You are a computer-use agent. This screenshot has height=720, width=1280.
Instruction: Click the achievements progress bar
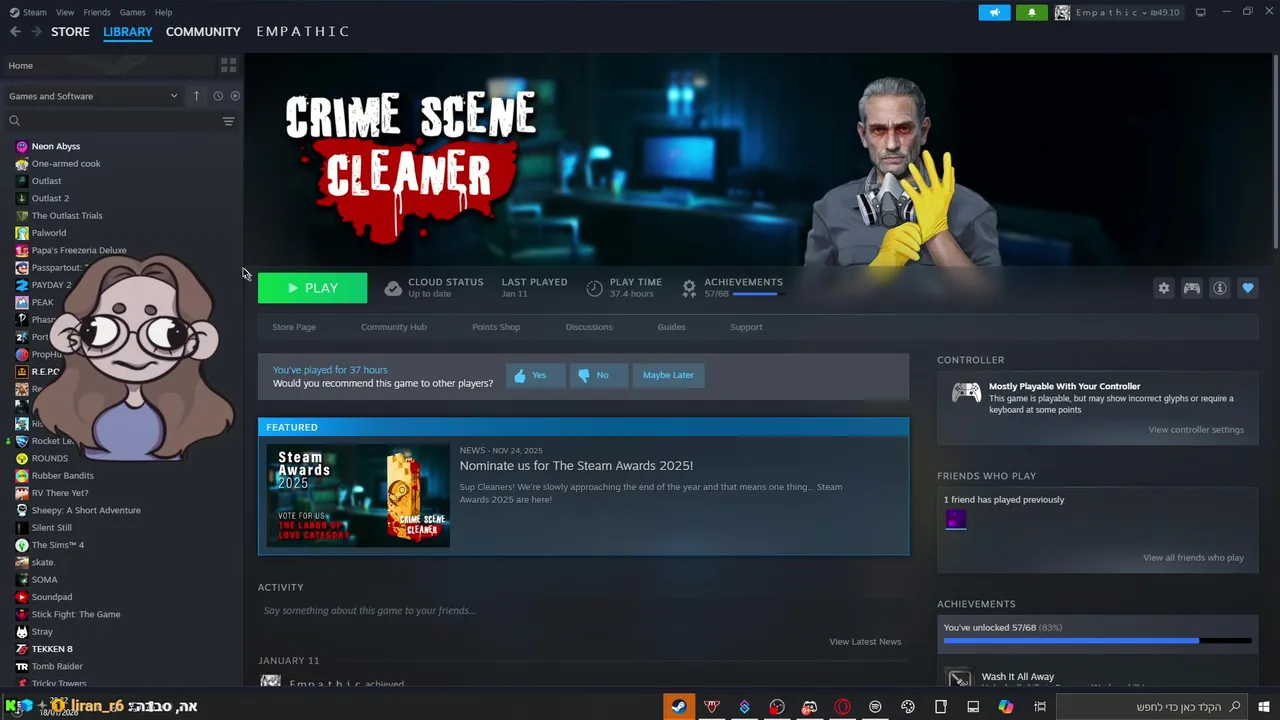[x=1097, y=641]
